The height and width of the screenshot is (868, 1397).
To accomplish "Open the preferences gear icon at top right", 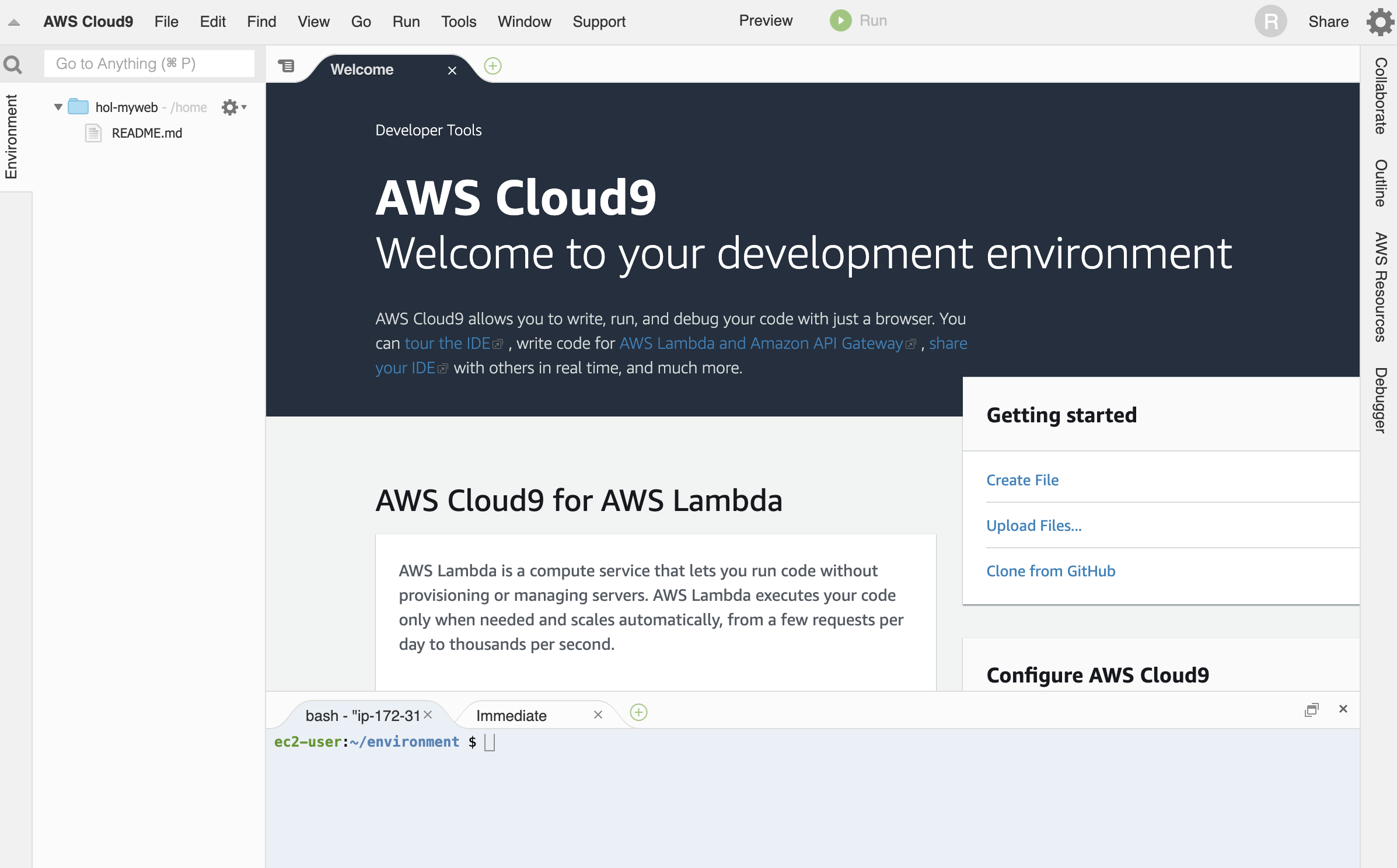I will click(x=1379, y=22).
